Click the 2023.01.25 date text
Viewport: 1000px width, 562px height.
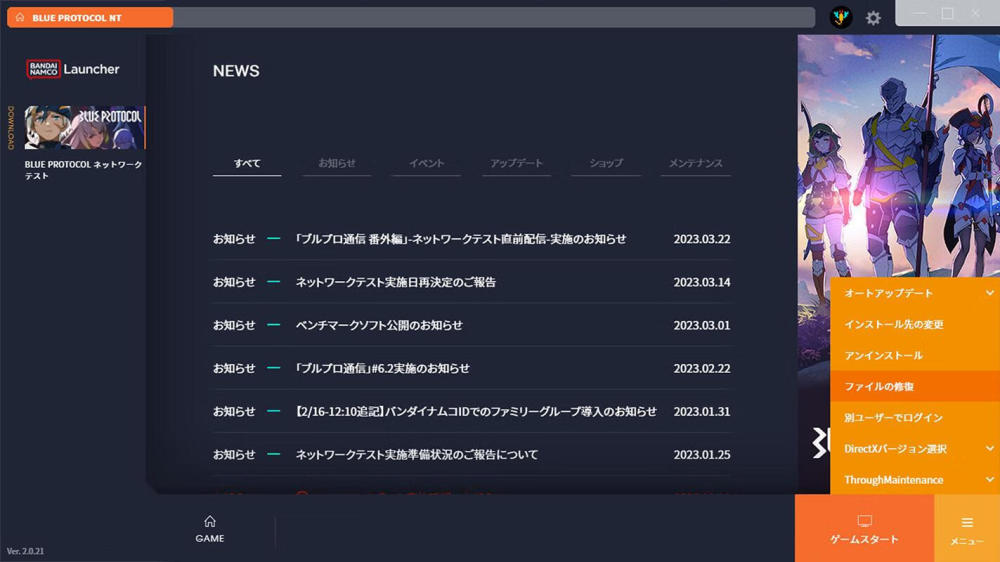point(702,455)
